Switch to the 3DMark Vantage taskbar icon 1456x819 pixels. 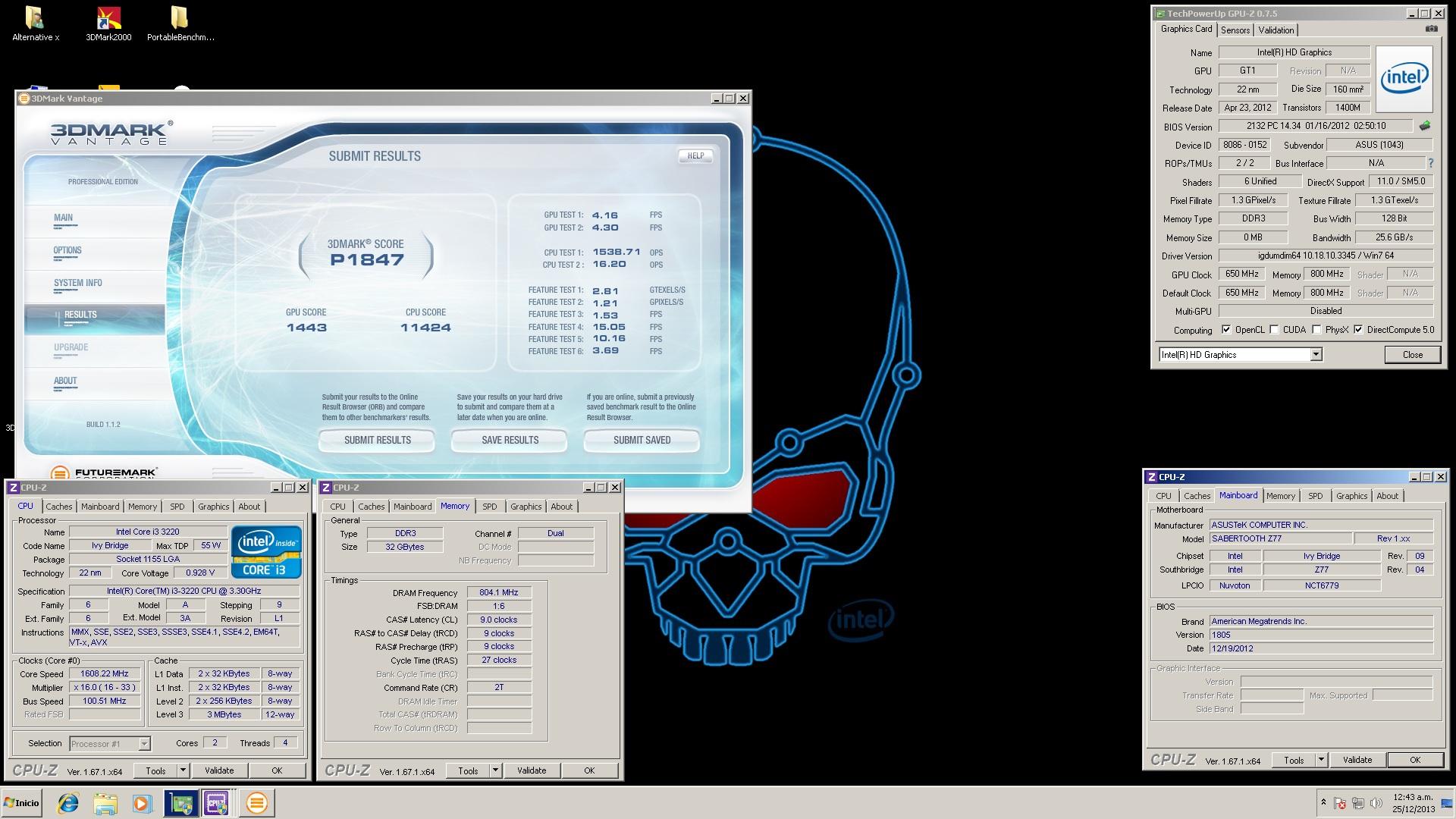pos(256,803)
